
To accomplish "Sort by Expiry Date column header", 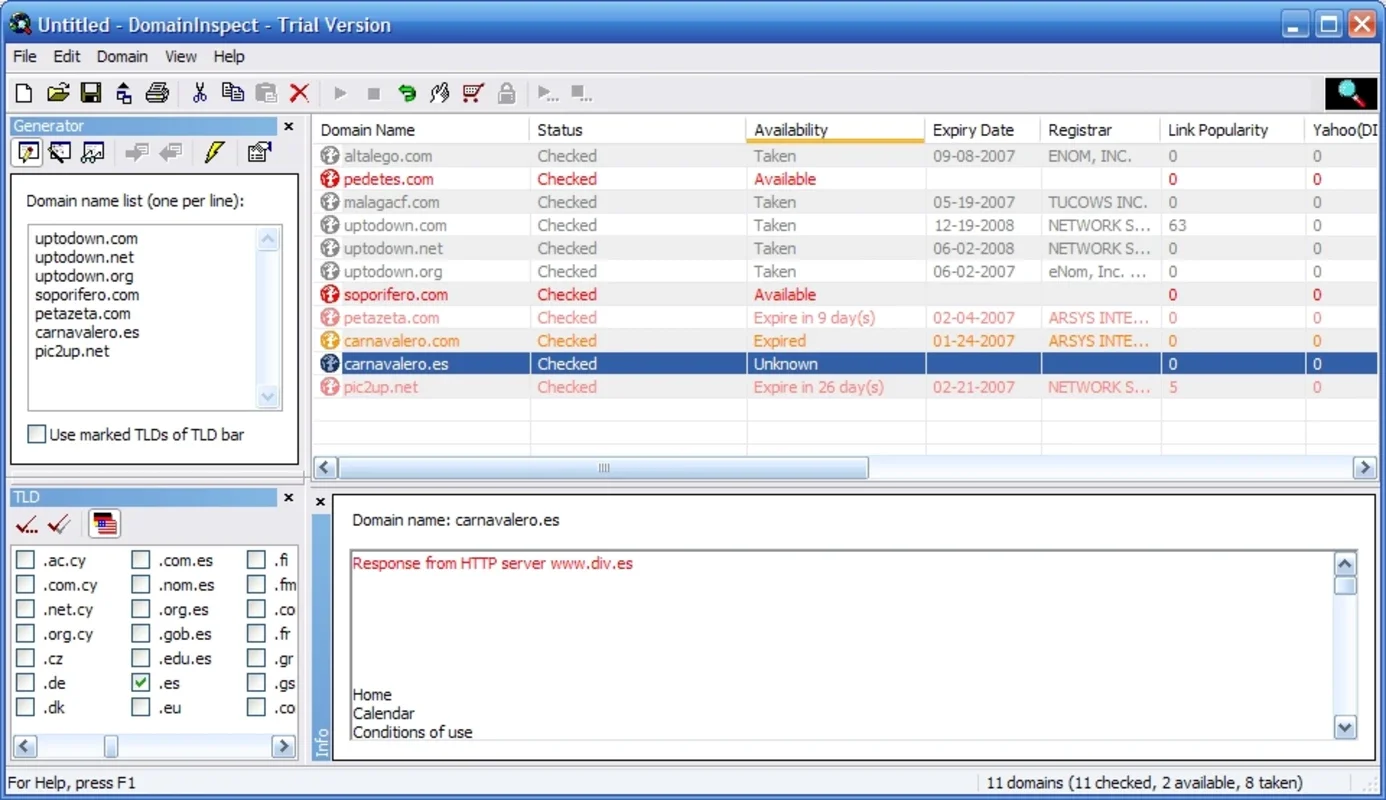I will tap(982, 130).
